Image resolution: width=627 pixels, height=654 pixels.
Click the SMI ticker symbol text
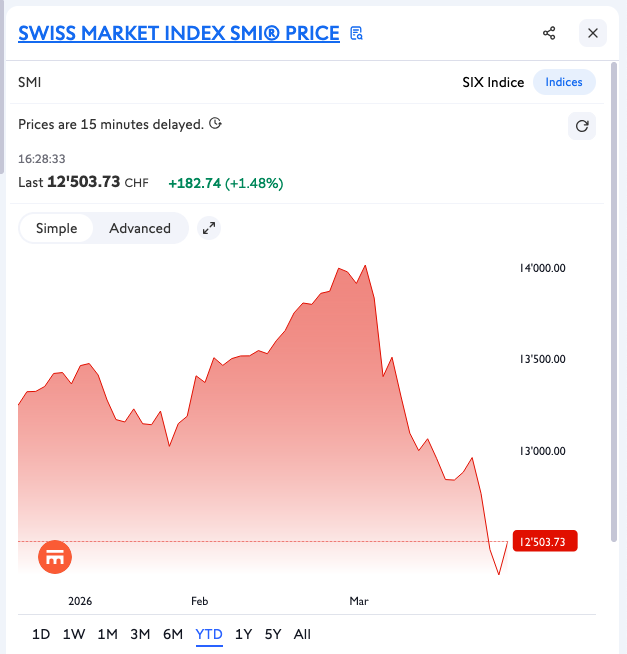(x=30, y=82)
